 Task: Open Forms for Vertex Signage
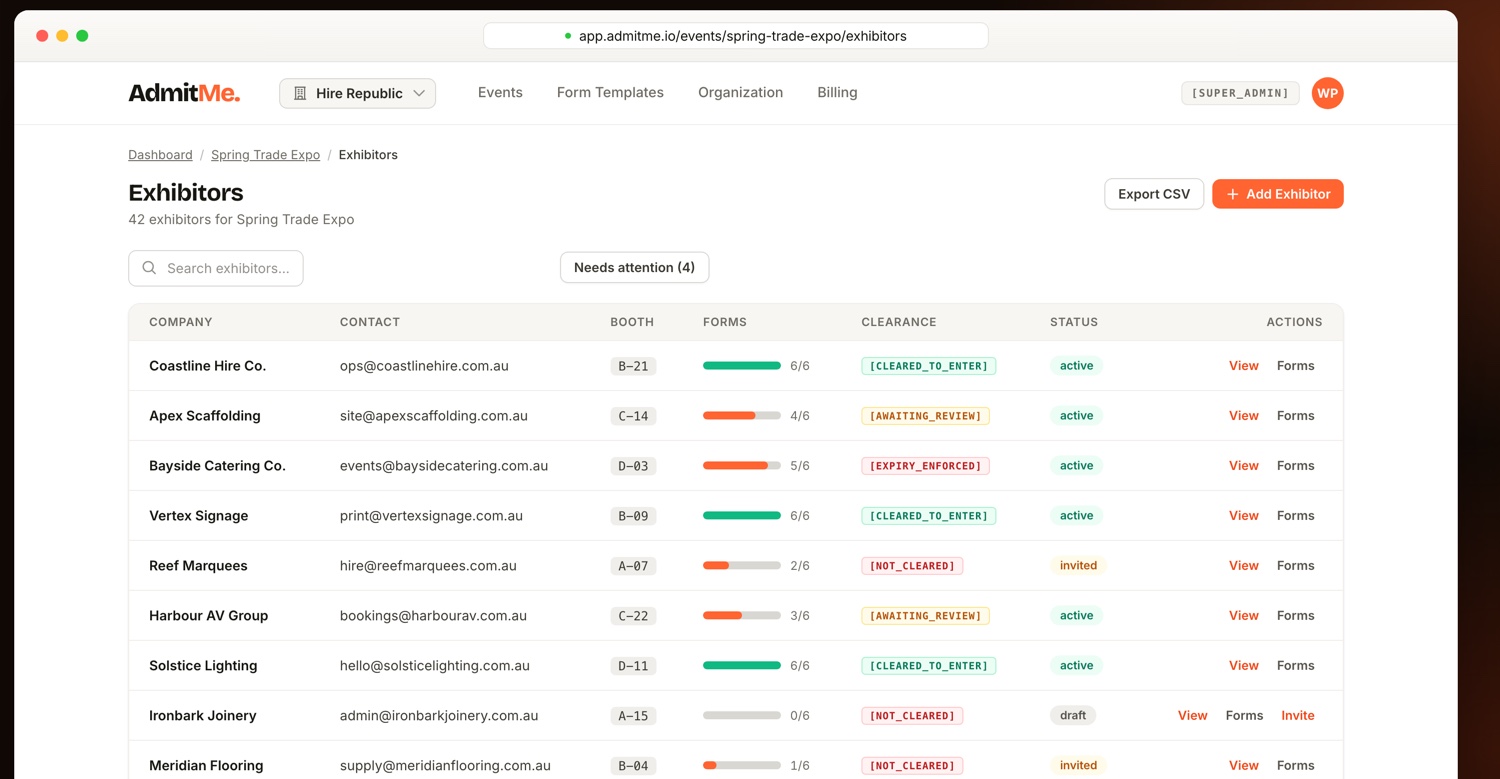pyautogui.click(x=1295, y=516)
